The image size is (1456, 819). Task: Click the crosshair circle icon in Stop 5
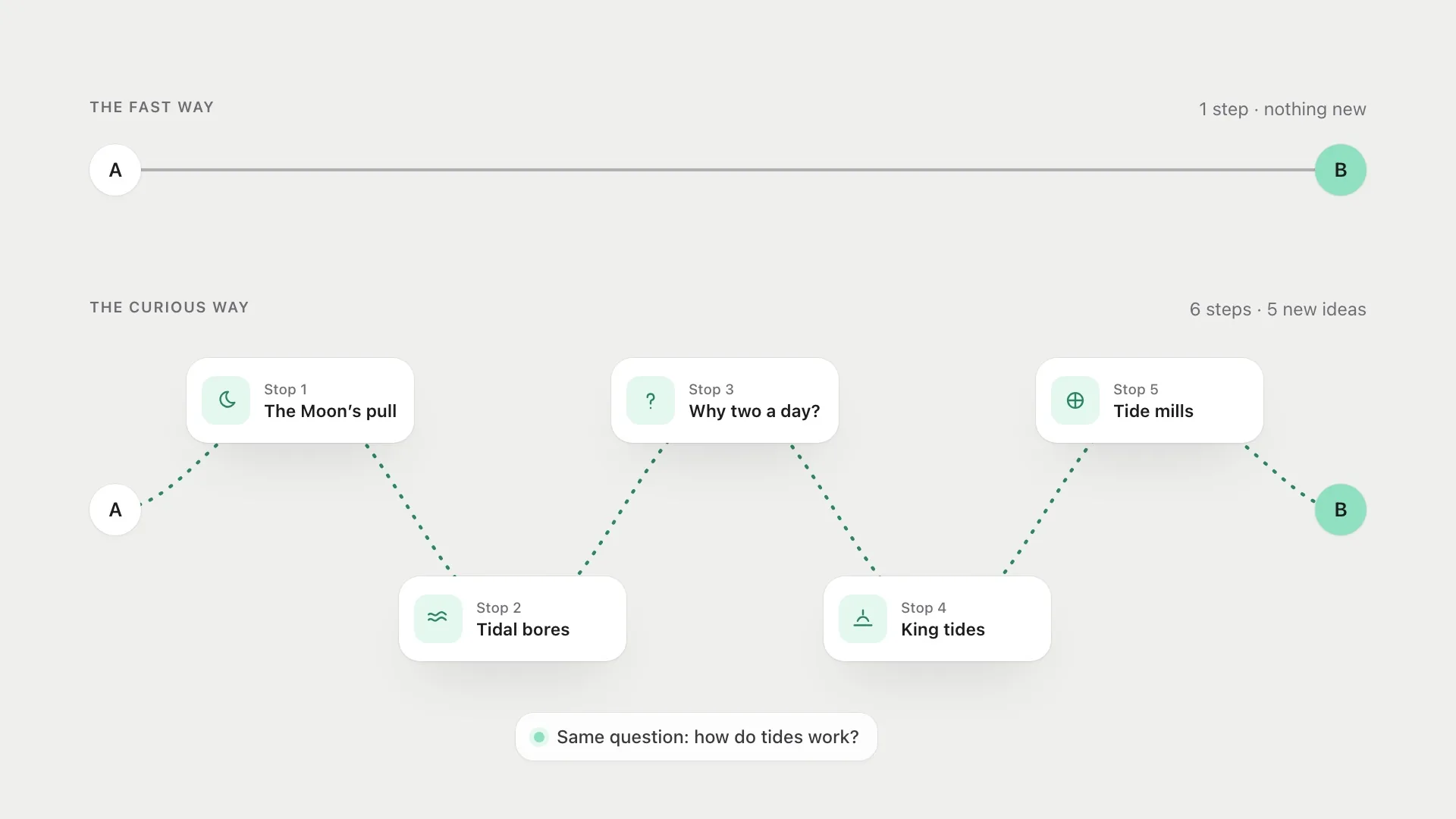(x=1075, y=400)
